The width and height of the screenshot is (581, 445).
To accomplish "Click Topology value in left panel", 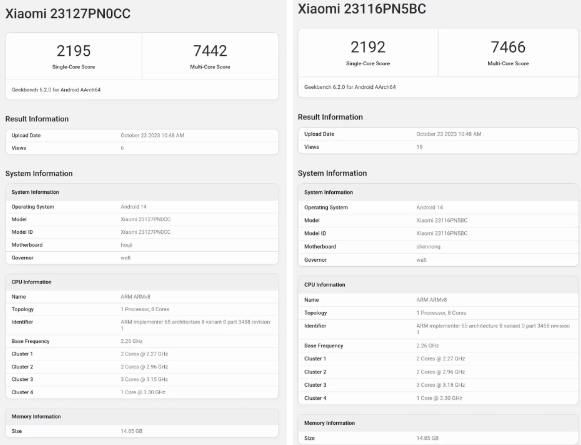I will tap(145, 309).
